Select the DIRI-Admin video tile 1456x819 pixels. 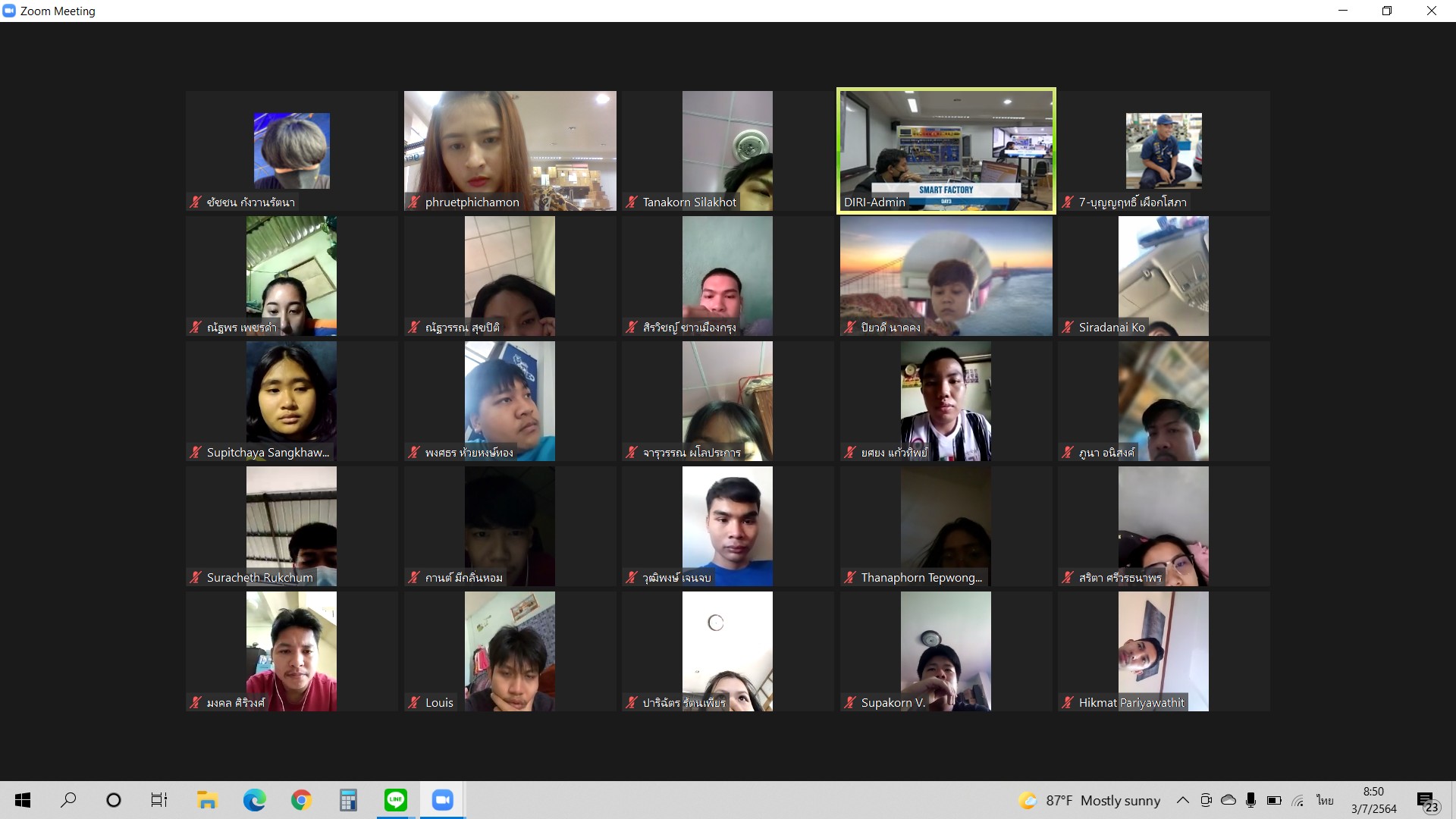(946, 151)
